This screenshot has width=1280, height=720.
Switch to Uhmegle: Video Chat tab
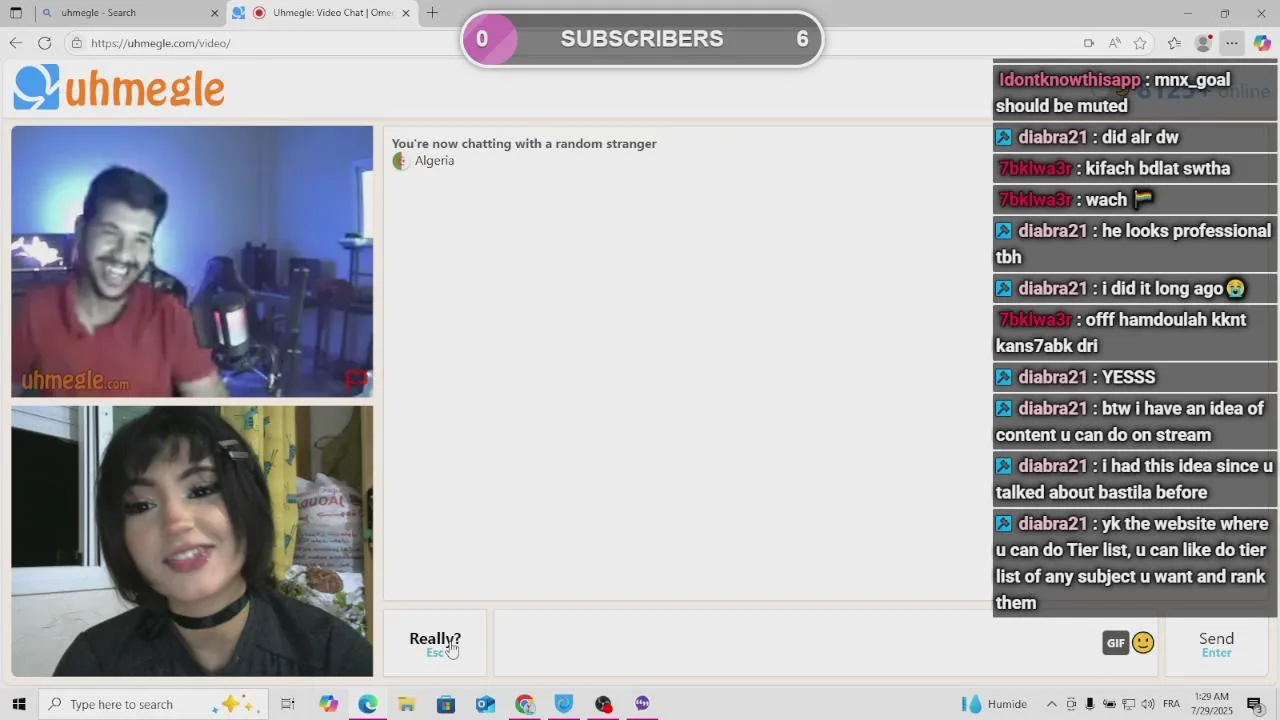[x=320, y=13]
